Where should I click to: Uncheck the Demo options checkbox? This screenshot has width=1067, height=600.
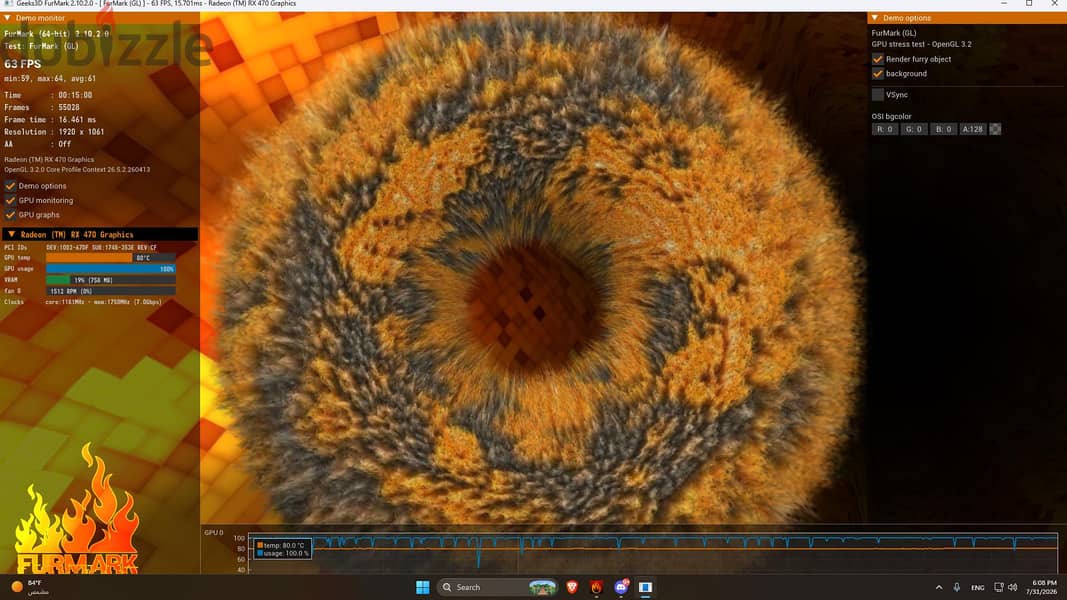pos(10,186)
